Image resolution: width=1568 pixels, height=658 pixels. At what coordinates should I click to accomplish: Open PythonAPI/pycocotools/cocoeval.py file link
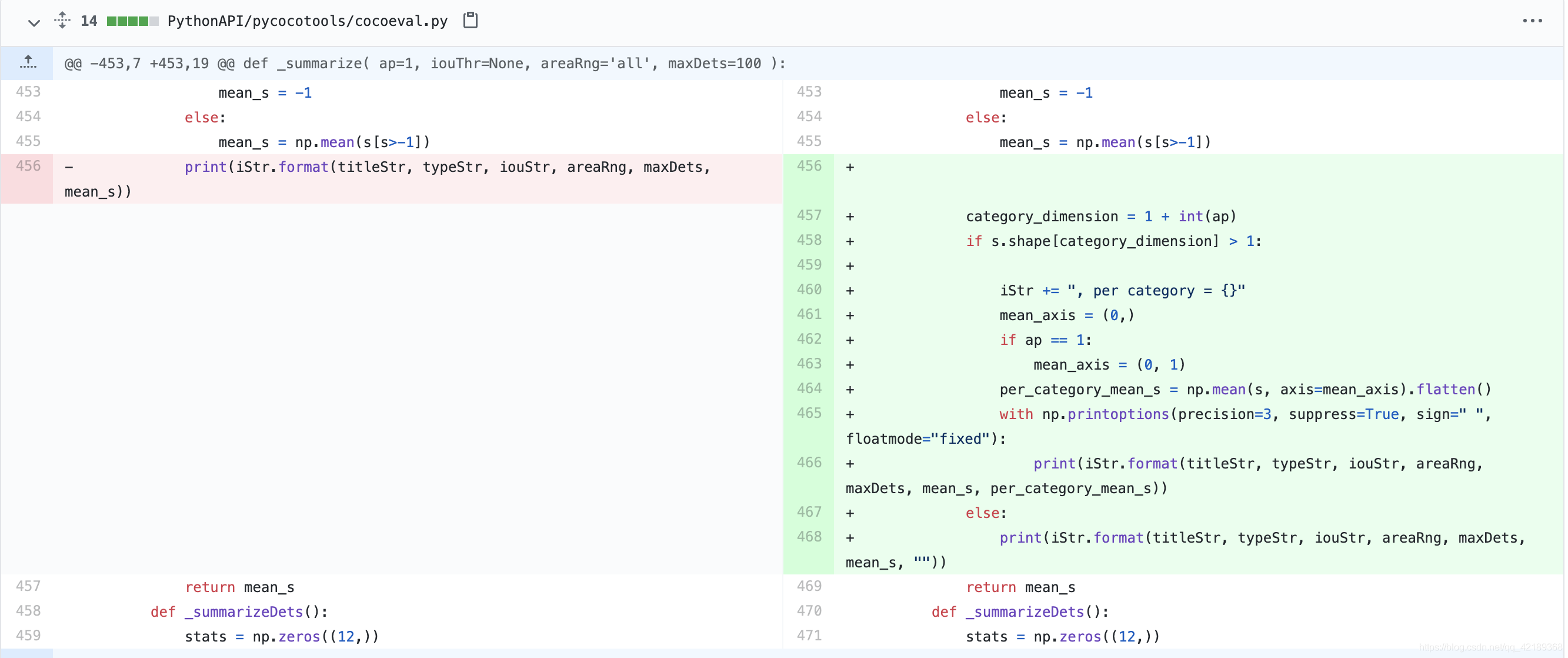click(308, 21)
